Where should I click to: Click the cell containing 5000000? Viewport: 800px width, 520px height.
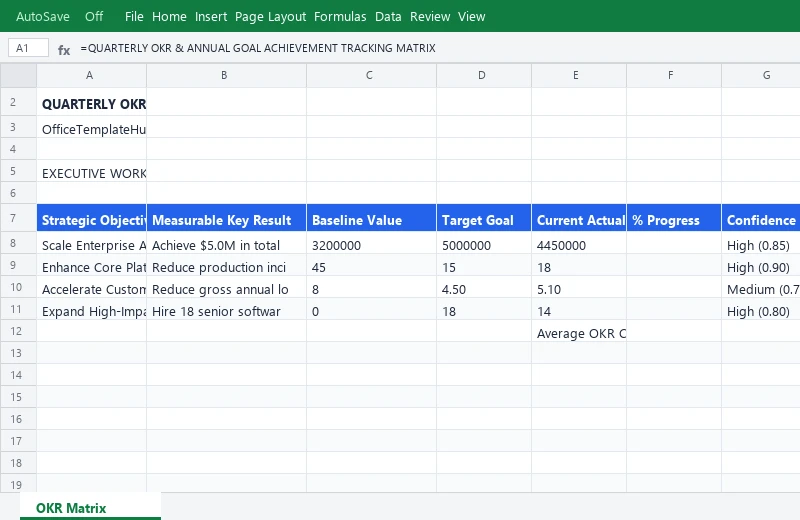click(484, 243)
